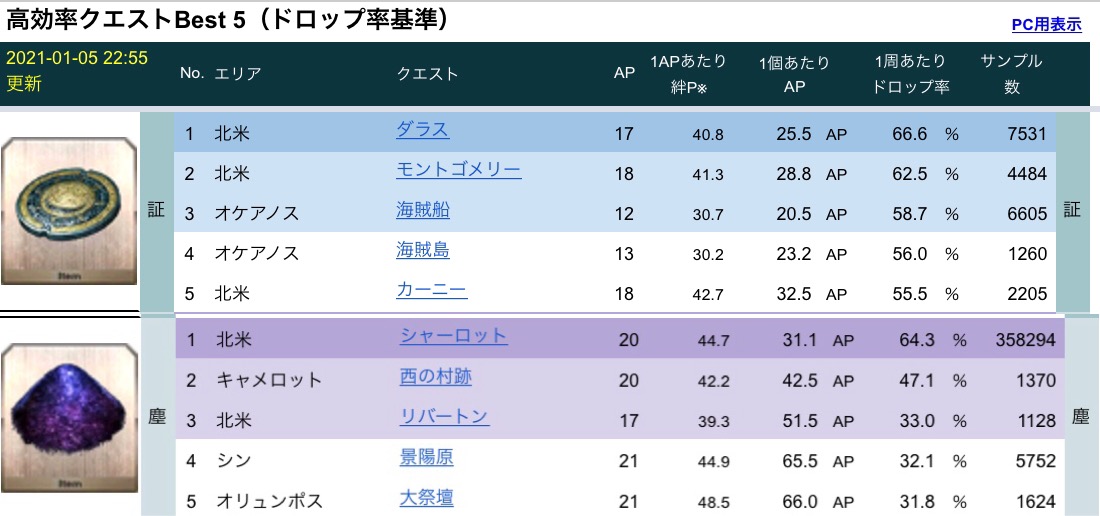The height and width of the screenshot is (516, 1100).
Task: Click the left 証 item label cell
Action: click(157, 212)
